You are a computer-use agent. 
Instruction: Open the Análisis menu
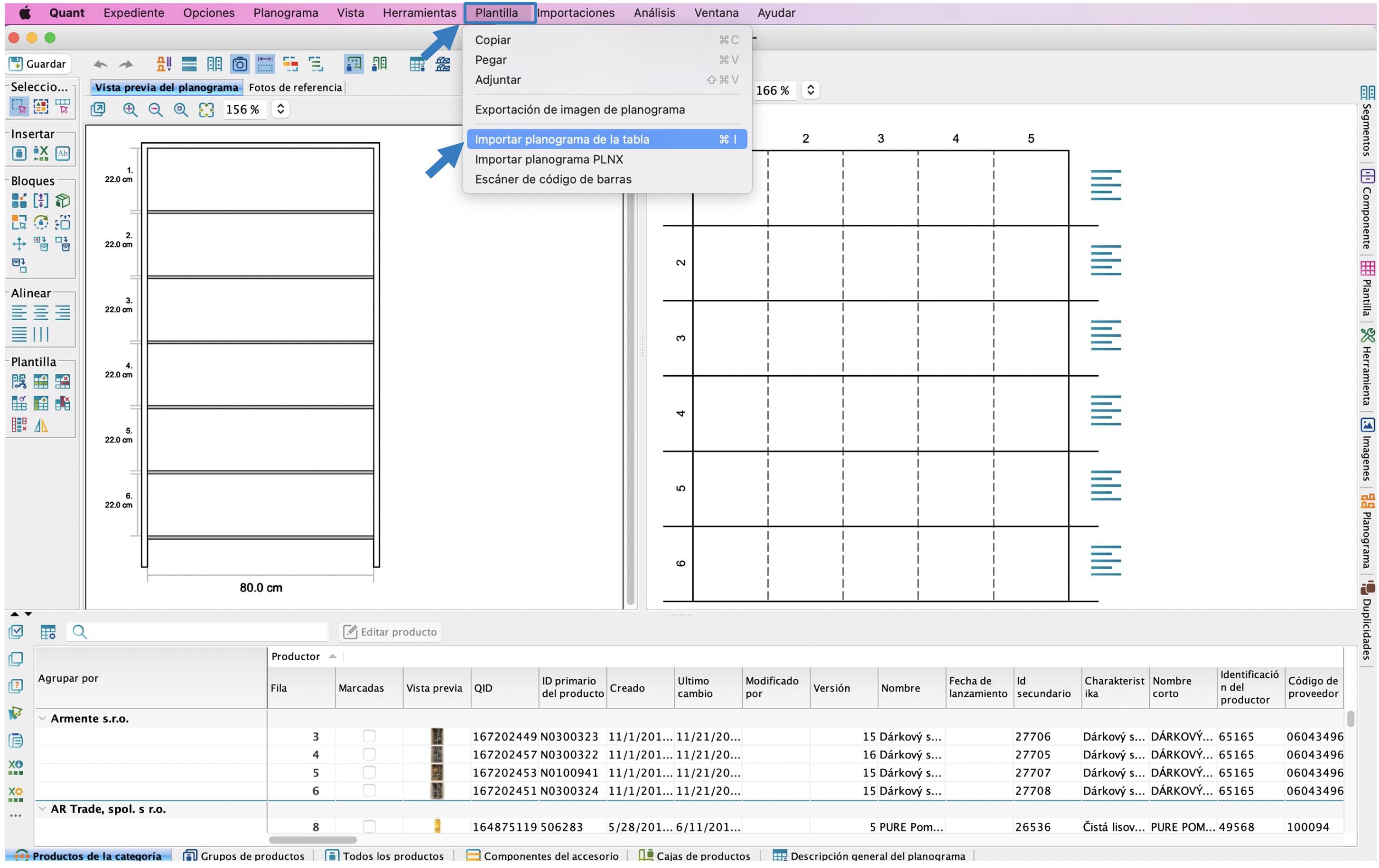(654, 13)
